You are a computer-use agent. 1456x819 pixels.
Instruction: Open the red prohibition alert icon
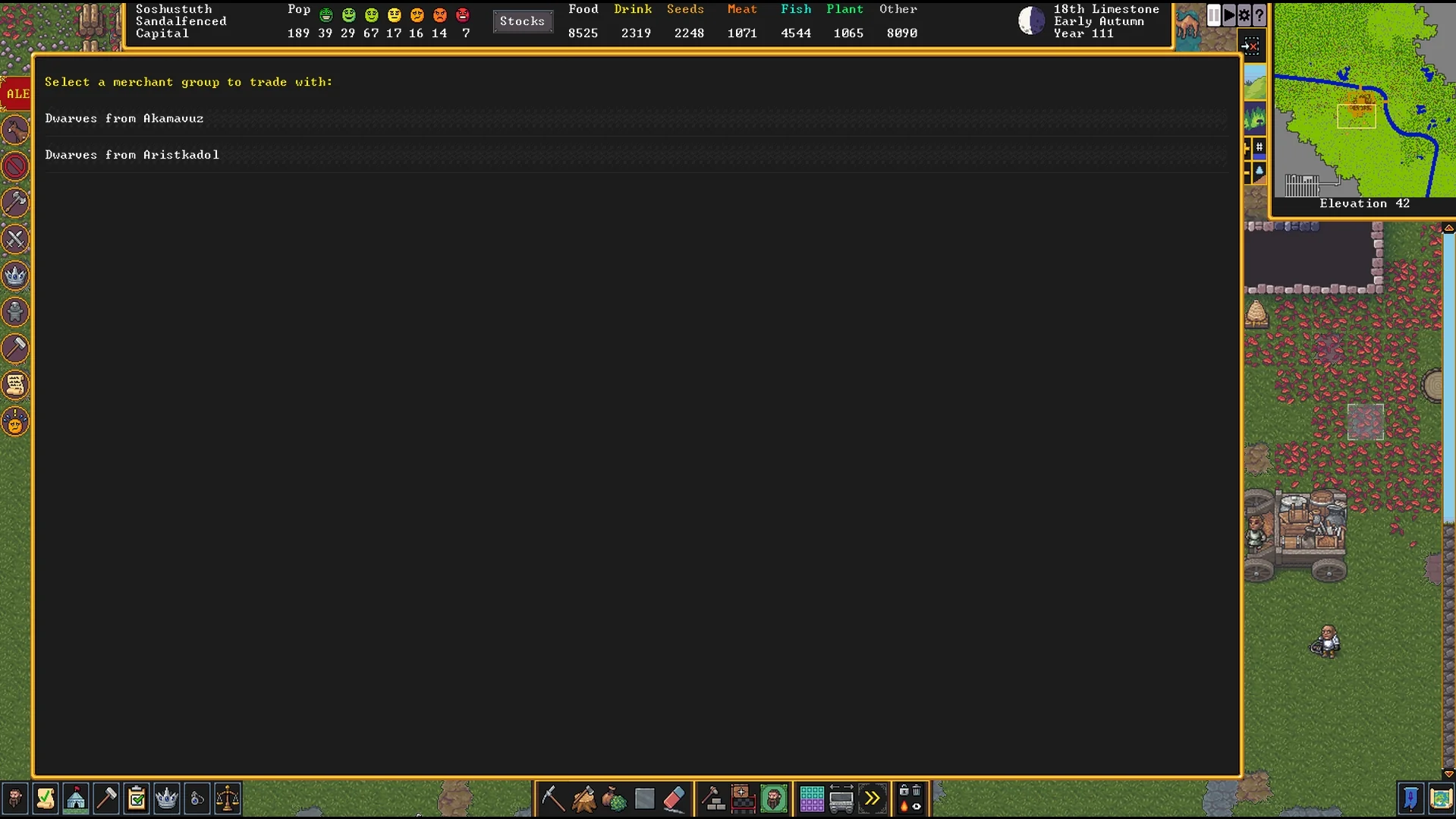[15, 166]
